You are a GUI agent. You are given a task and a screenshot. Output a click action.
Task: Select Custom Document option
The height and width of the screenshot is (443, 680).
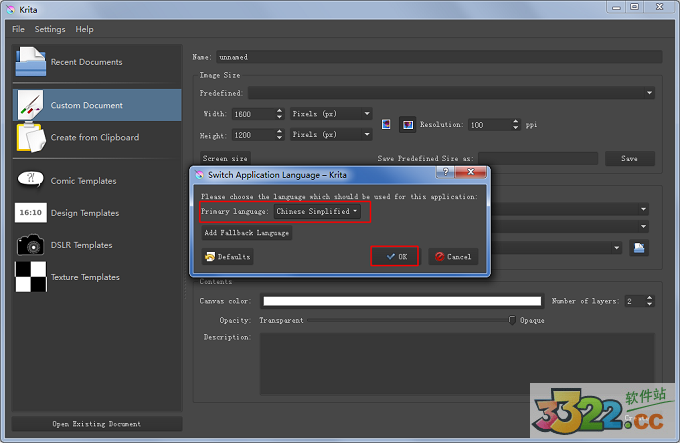click(x=97, y=105)
